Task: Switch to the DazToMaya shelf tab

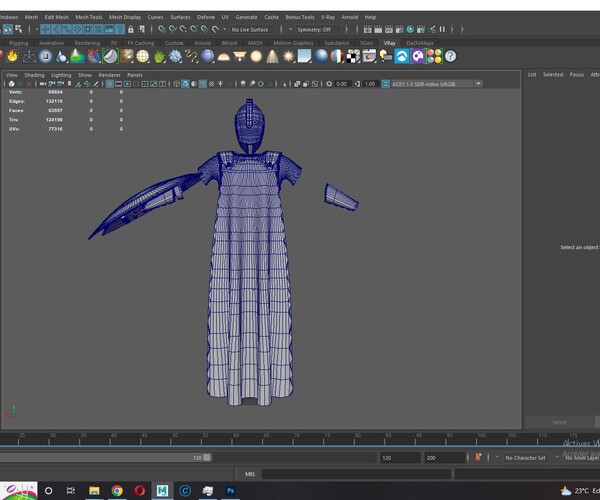Action: point(420,43)
